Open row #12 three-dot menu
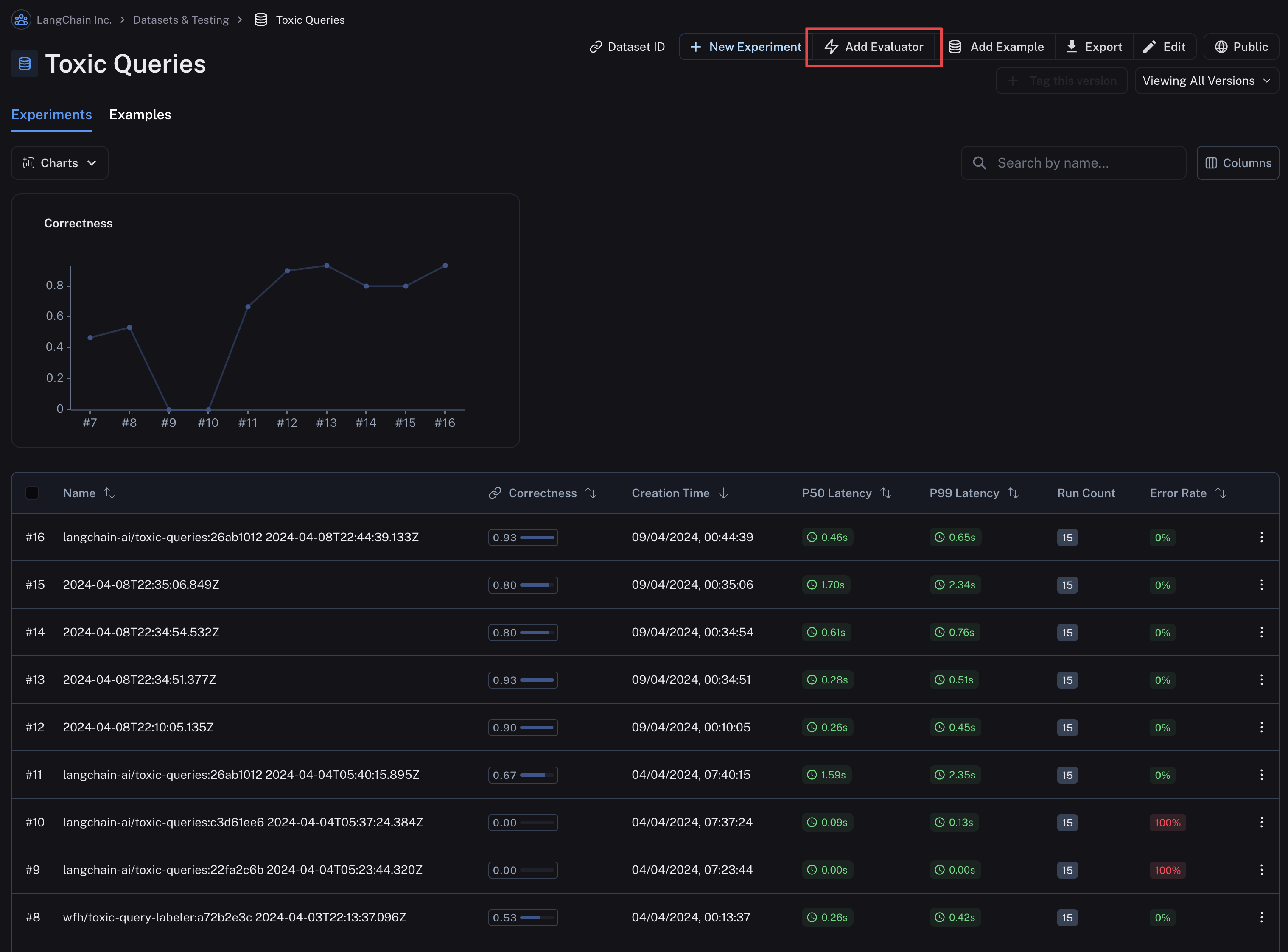1288x952 pixels. point(1262,727)
